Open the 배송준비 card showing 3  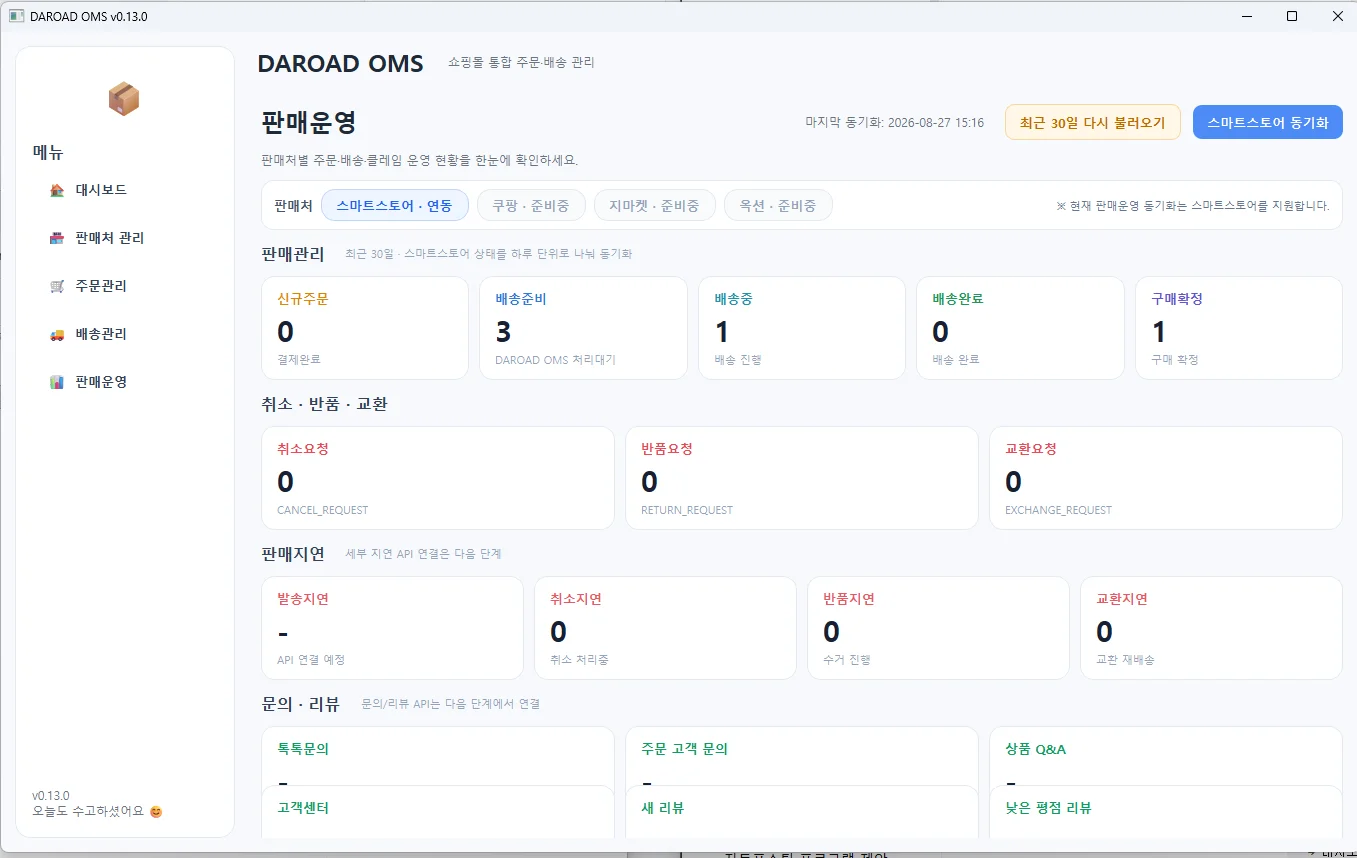[x=583, y=328]
